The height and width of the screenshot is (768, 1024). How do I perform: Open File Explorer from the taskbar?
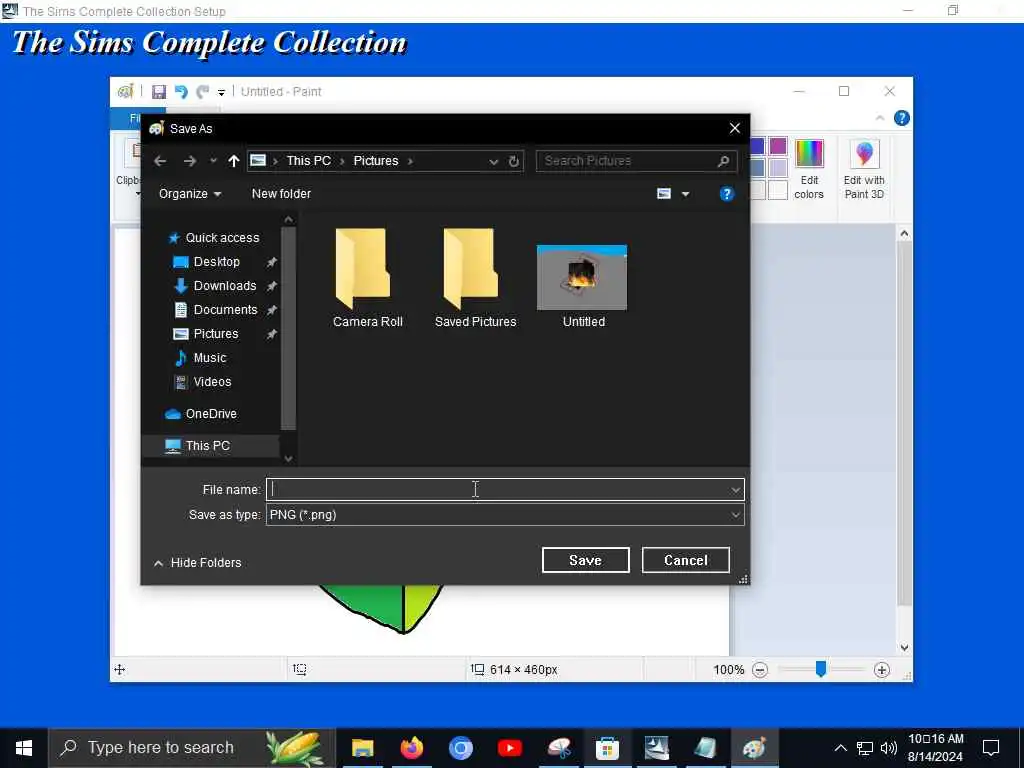pos(362,748)
